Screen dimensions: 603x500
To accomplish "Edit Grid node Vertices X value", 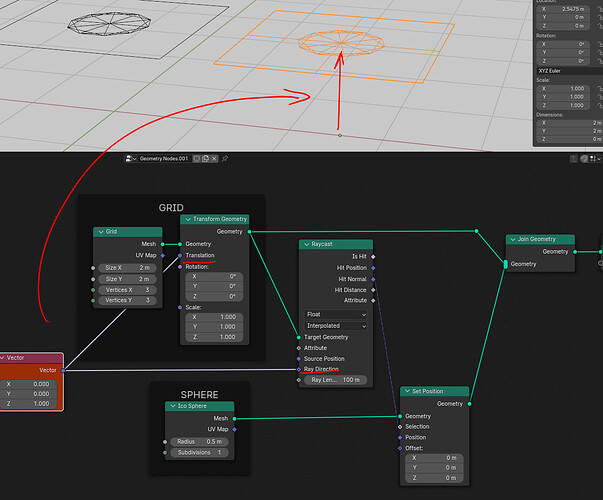I will click(127, 290).
